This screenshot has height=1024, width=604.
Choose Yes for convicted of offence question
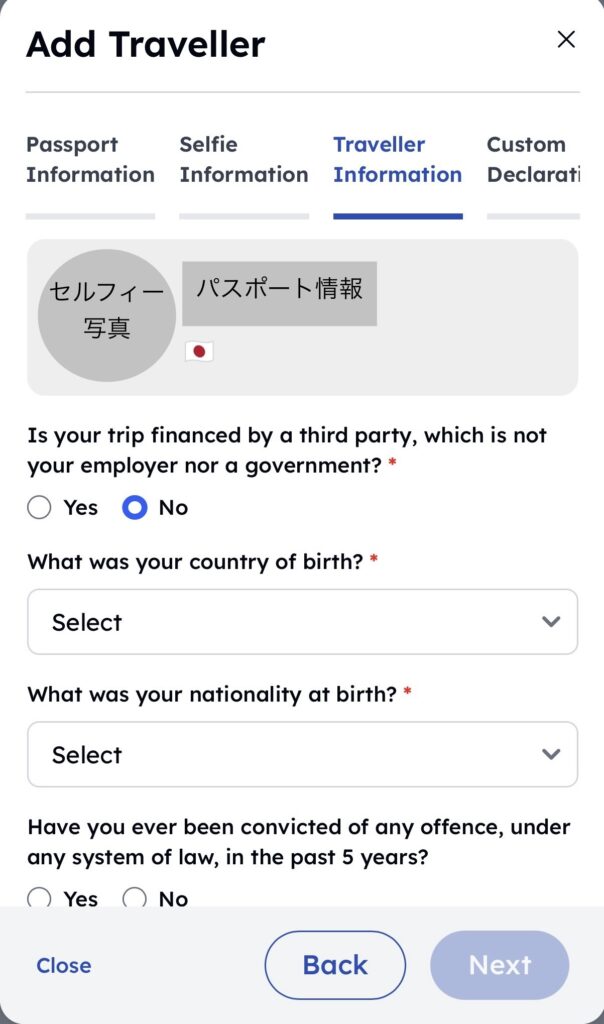[x=40, y=898]
